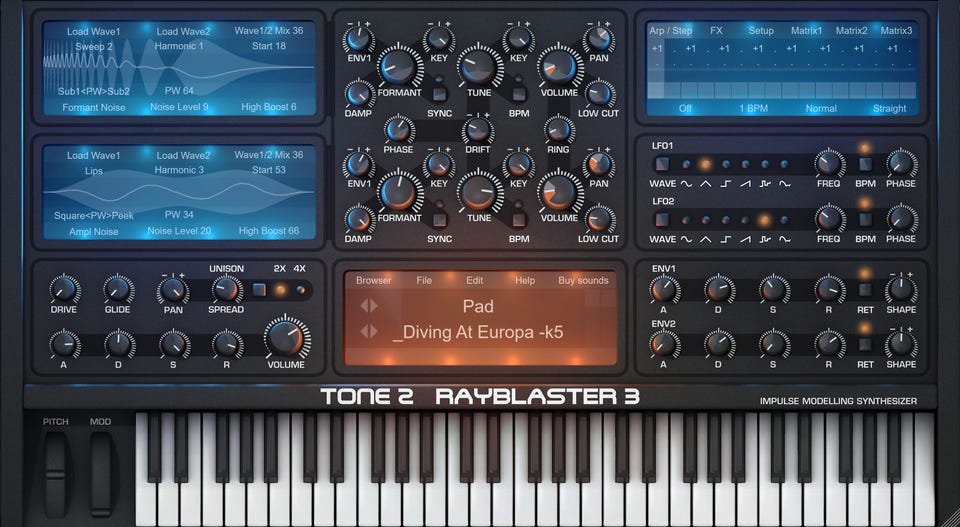Toggle the upper oscillator BPM button

click(x=519, y=94)
